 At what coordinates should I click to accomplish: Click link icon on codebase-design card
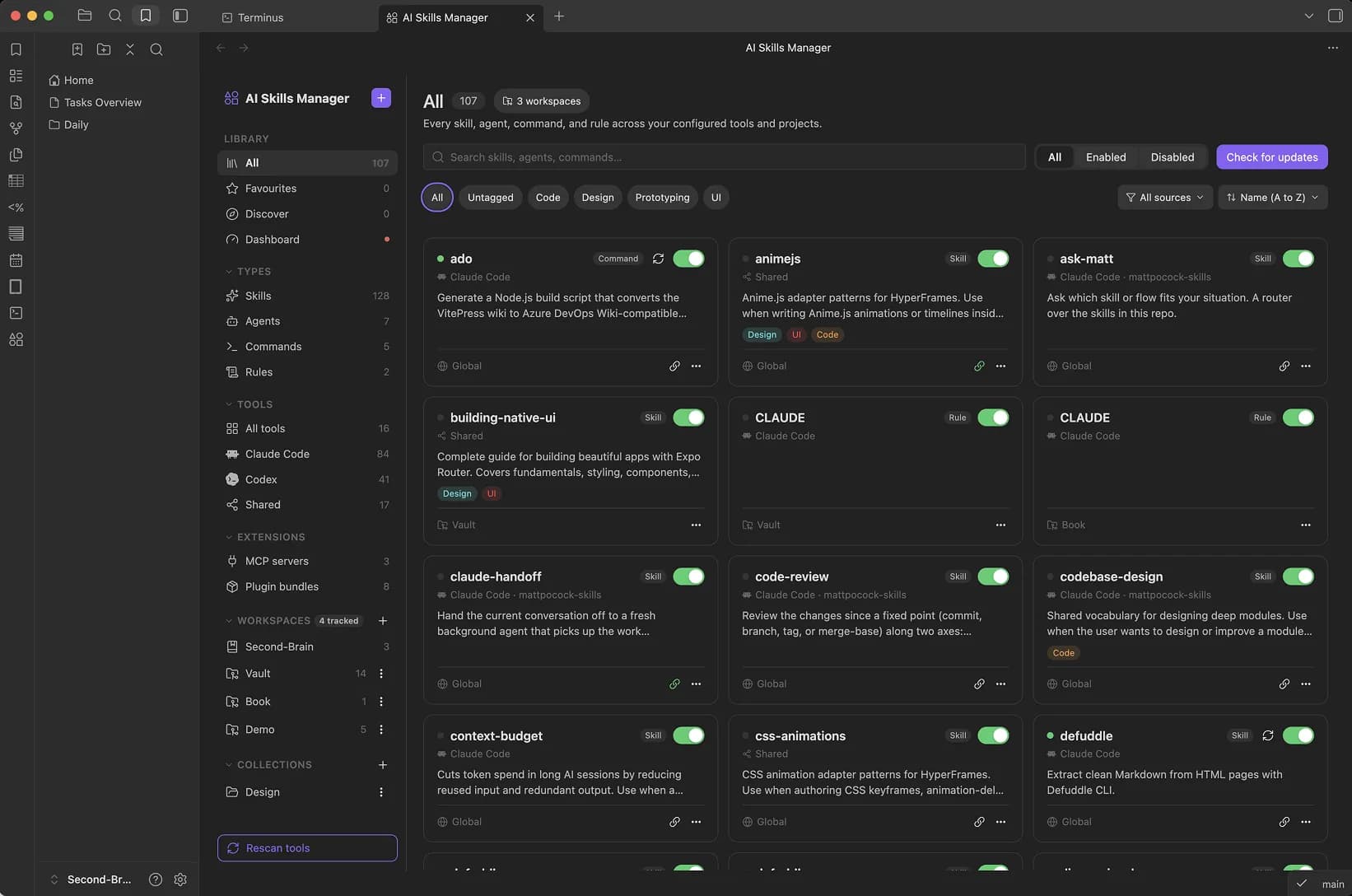click(x=1284, y=684)
